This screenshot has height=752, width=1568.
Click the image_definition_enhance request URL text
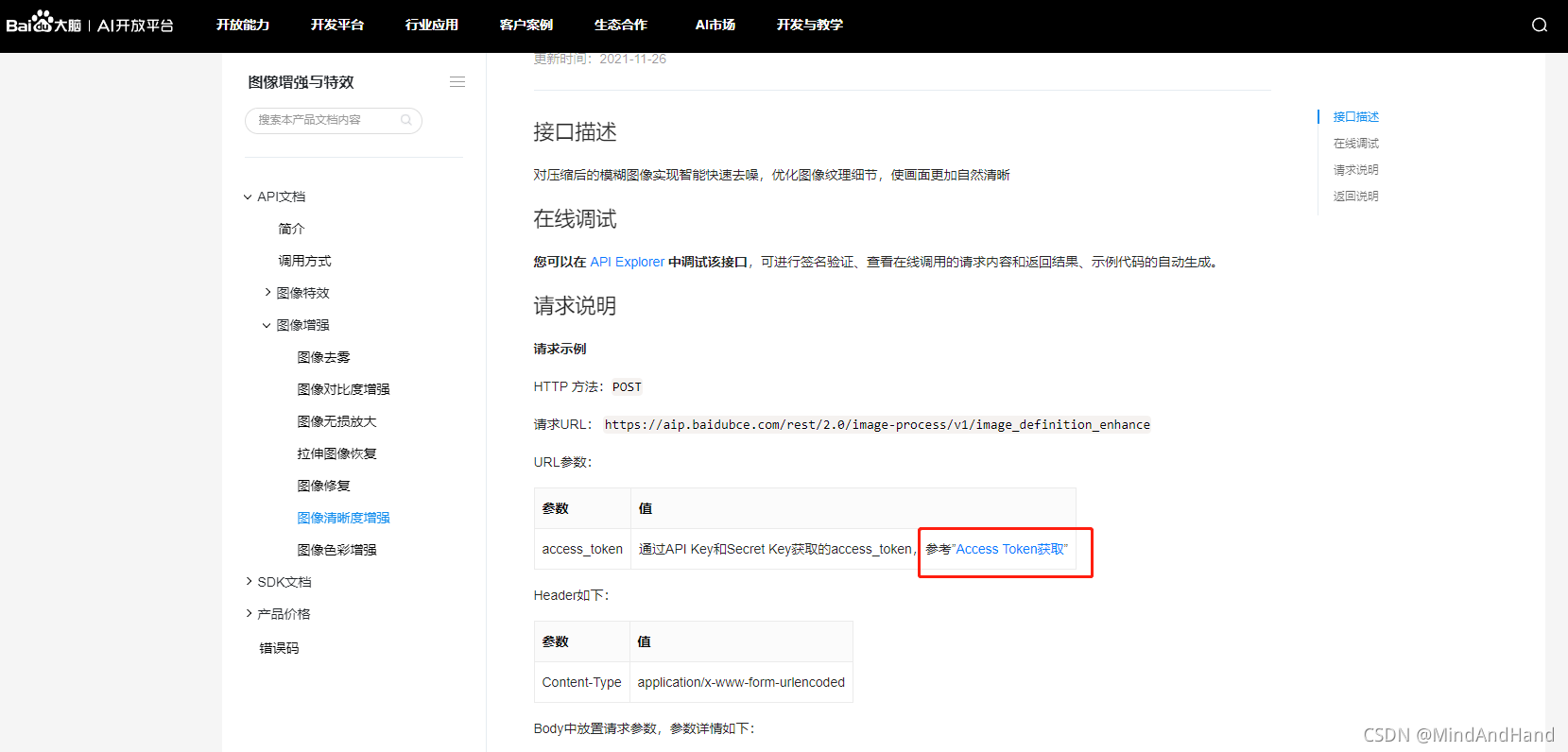(x=877, y=425)
